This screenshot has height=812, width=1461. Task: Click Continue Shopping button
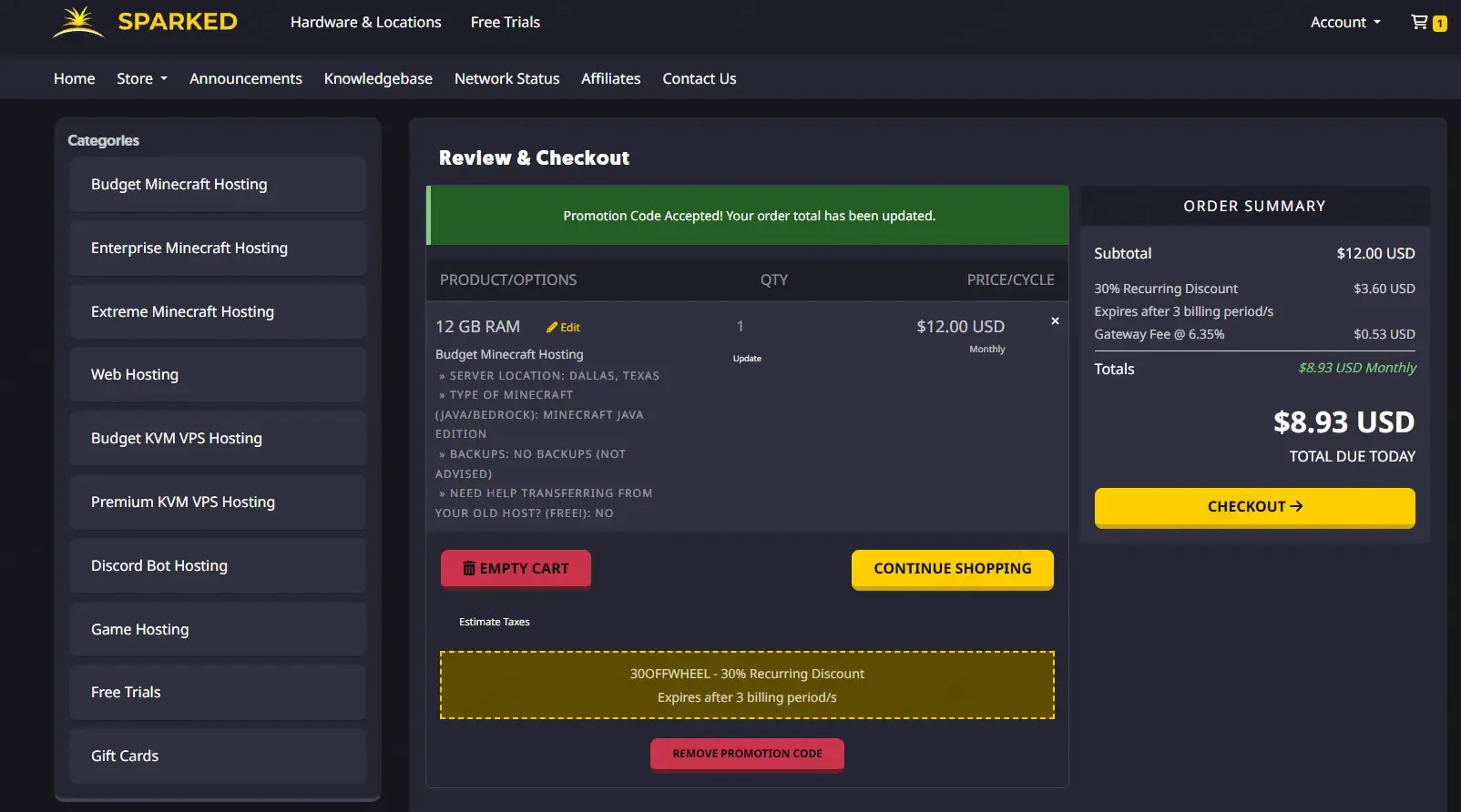(x=953, y=568)
